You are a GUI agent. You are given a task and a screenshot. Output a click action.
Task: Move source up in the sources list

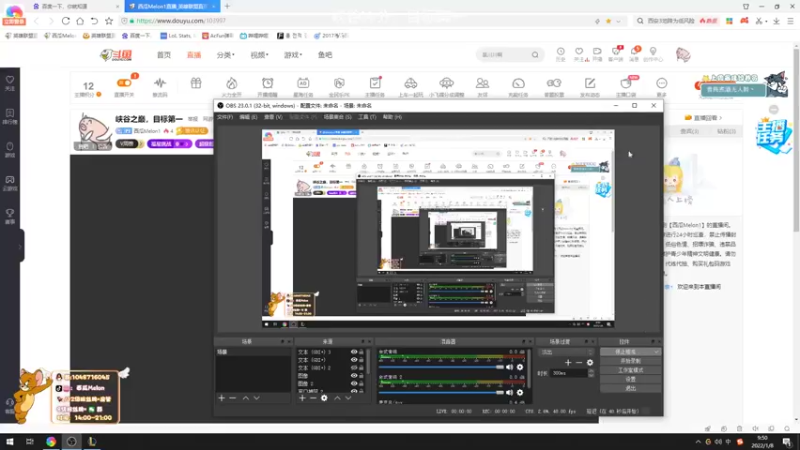click(x=337, y=398)
